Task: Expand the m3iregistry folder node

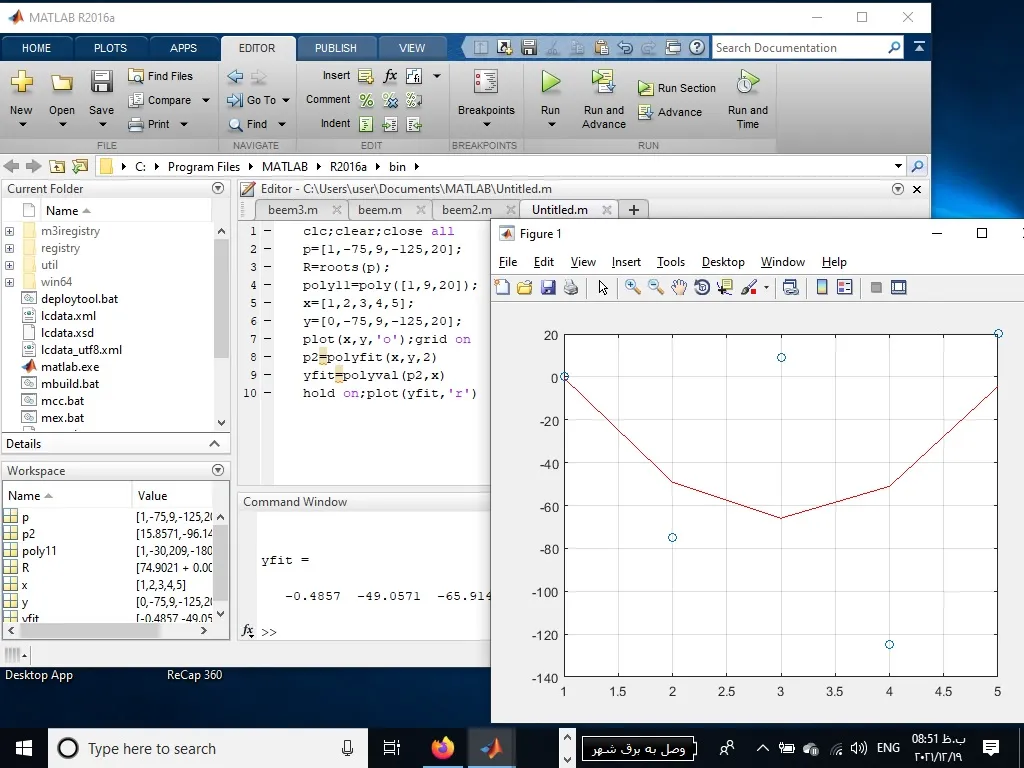Action: coord(10,231)
